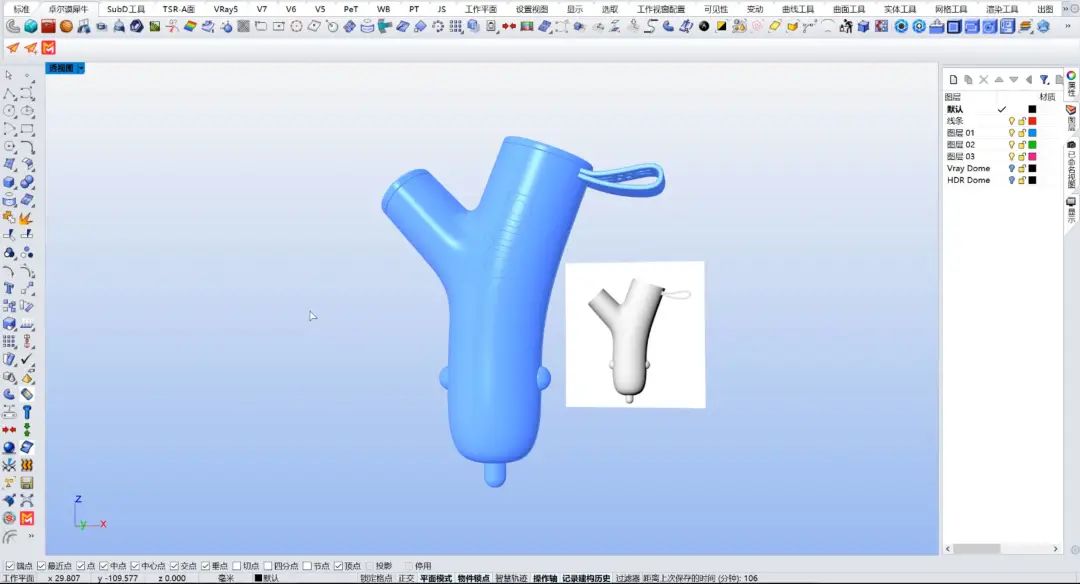
Task: Click the layer filter funnel icon
Action: pyautogui.click(x=1044, y=80)
